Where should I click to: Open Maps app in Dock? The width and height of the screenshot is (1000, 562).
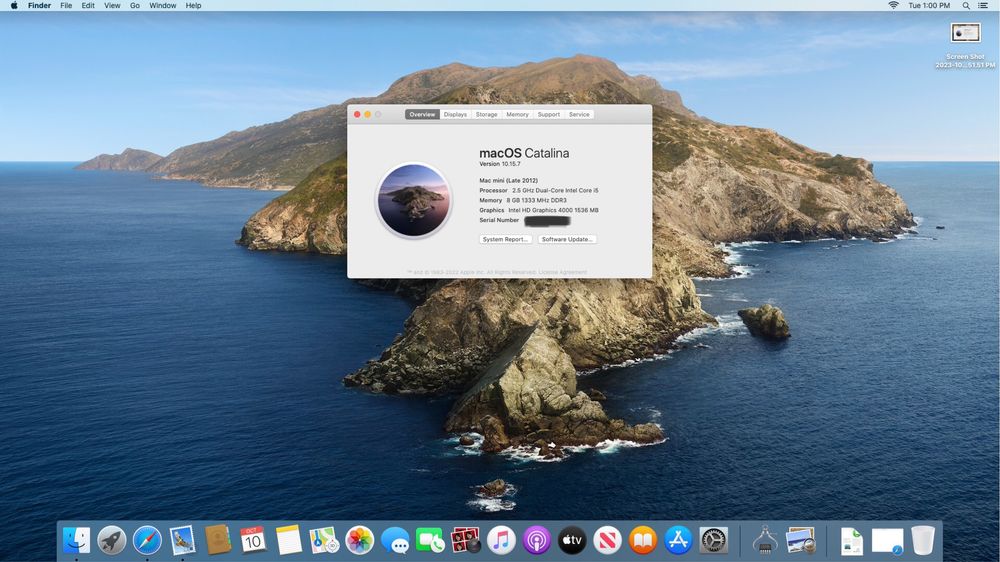click(324, 540)
